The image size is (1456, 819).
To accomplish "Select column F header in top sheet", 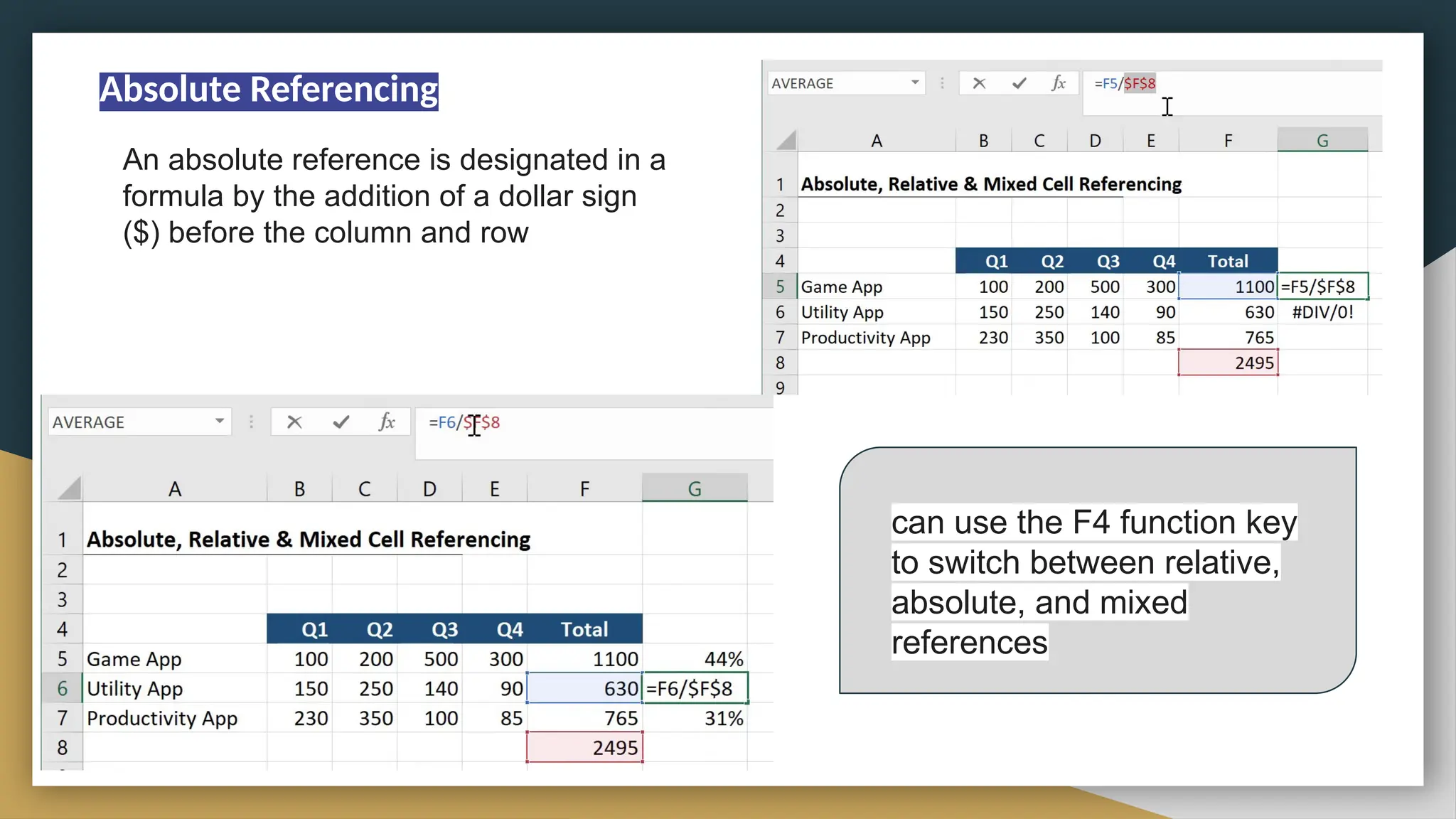I will [x=1228, y=141].
